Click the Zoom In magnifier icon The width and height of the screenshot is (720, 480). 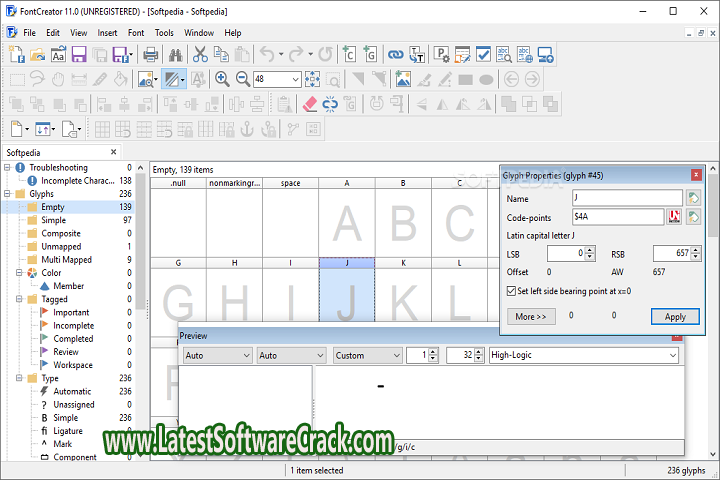(222, 79)
